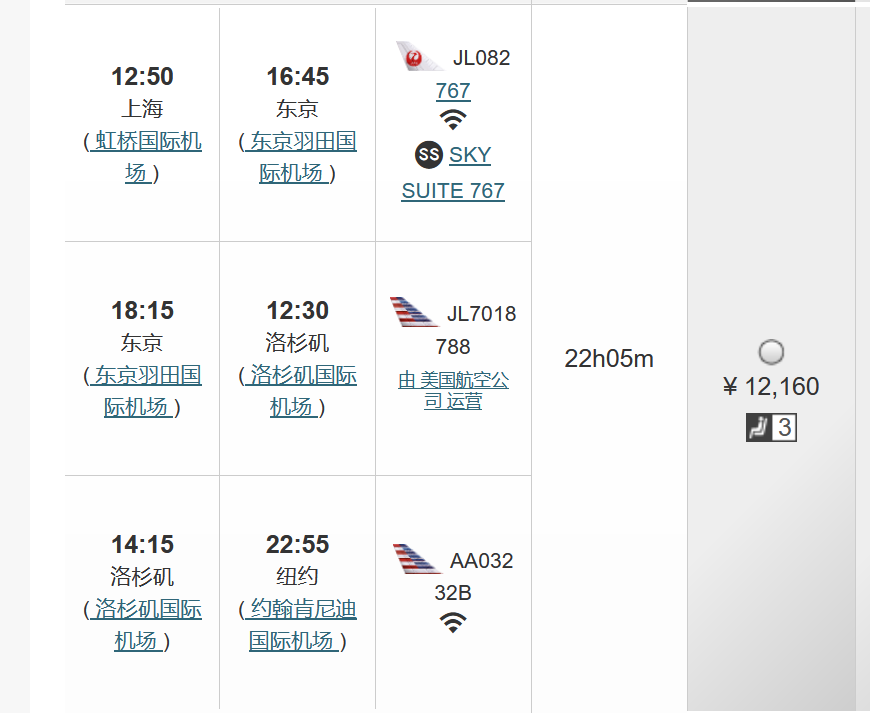Screen dimensions: 870x713
Task: Click the Japan Airlines logo beside JL082
Action: (x=420, y=57)
